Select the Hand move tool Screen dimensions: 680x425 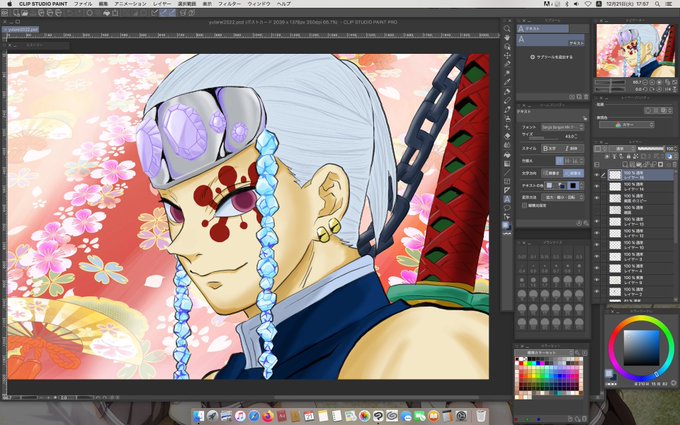coord(507,37)
